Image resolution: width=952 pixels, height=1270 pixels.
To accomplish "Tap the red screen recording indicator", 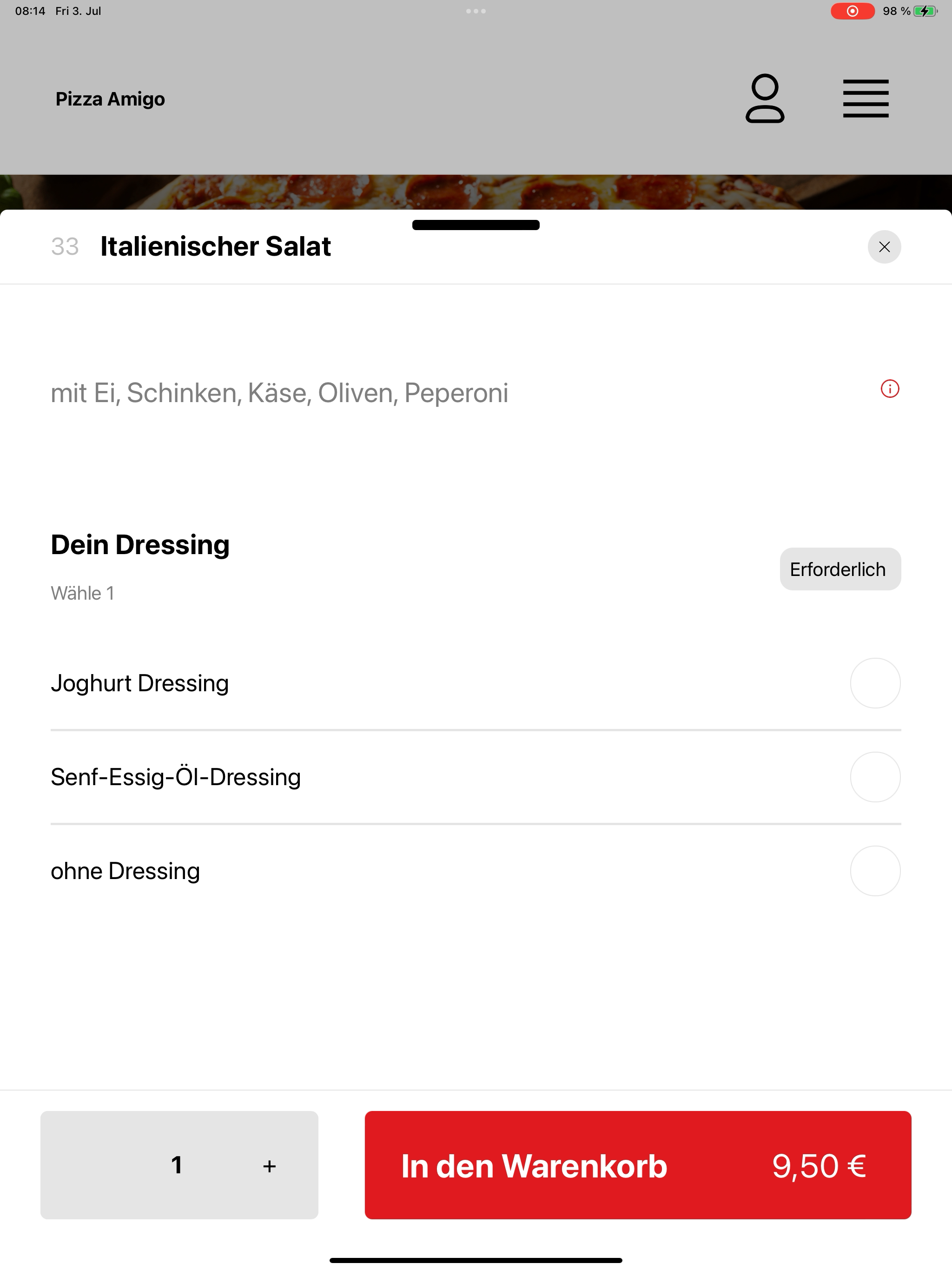I will pos(853,11).
